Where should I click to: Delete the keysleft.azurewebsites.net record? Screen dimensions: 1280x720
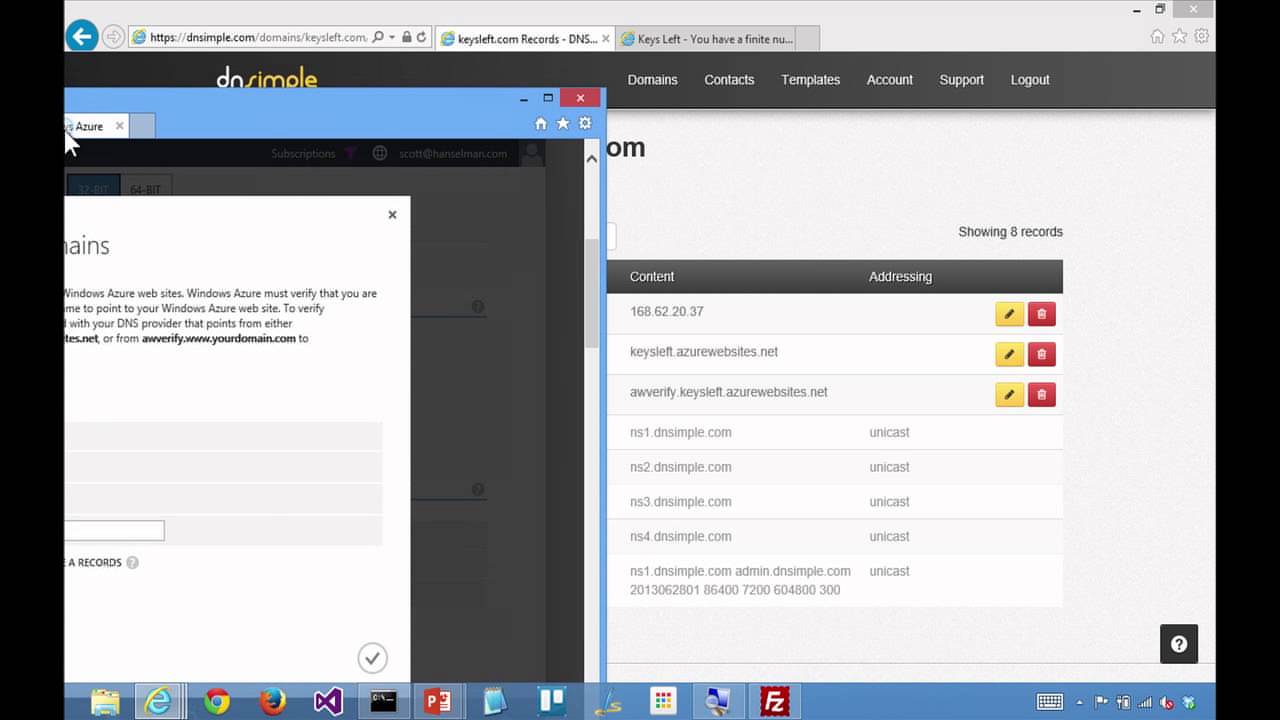[1041, 354]
